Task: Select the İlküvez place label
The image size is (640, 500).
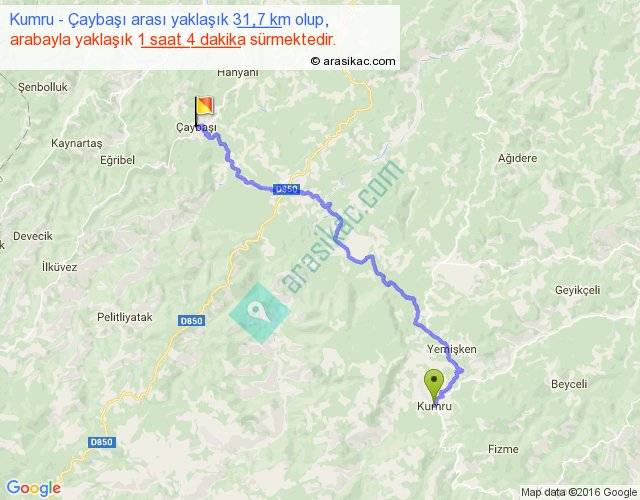Action: (60, 267)
